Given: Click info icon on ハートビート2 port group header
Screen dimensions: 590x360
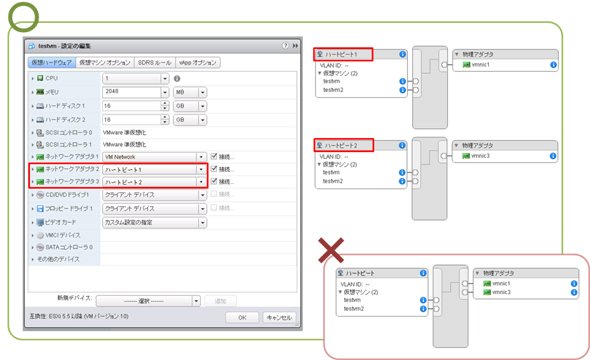Looking at the screenshot, I should tap(402, 145).
